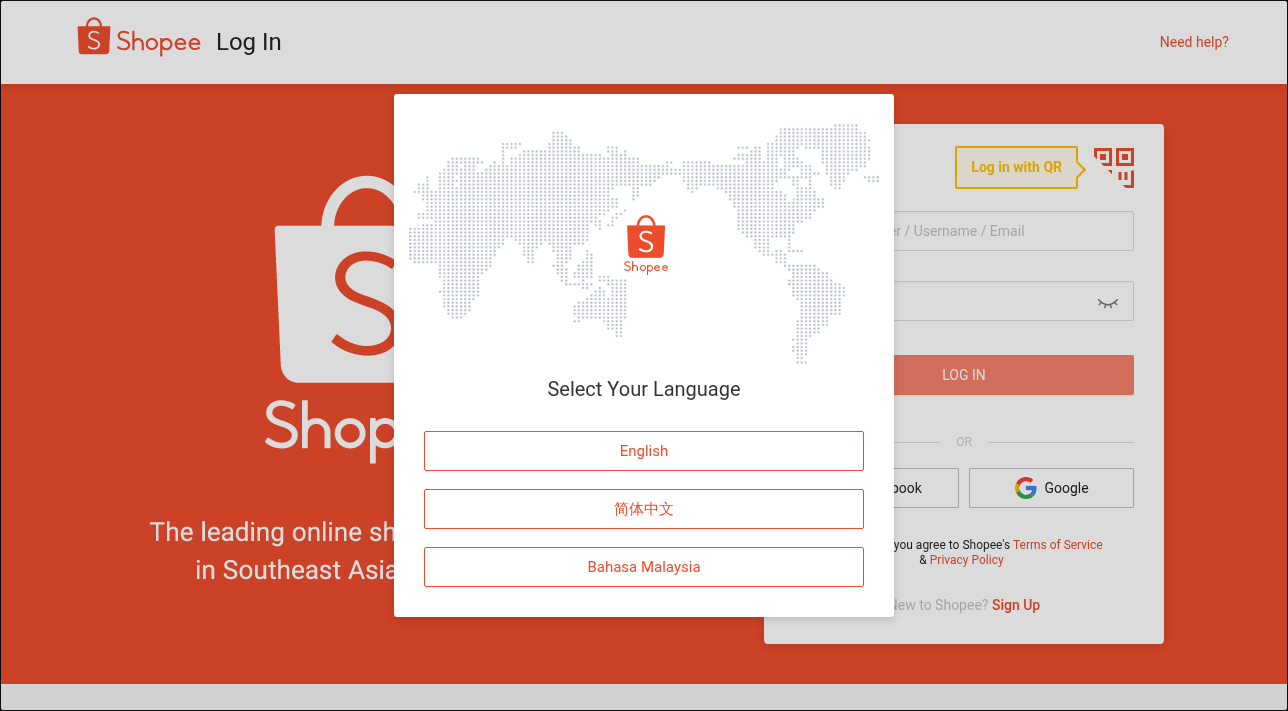Click the Shopee logo in the header
The height and width of the screenshot is (711, 1288).
pyautogui.click(x=139, y=38)
